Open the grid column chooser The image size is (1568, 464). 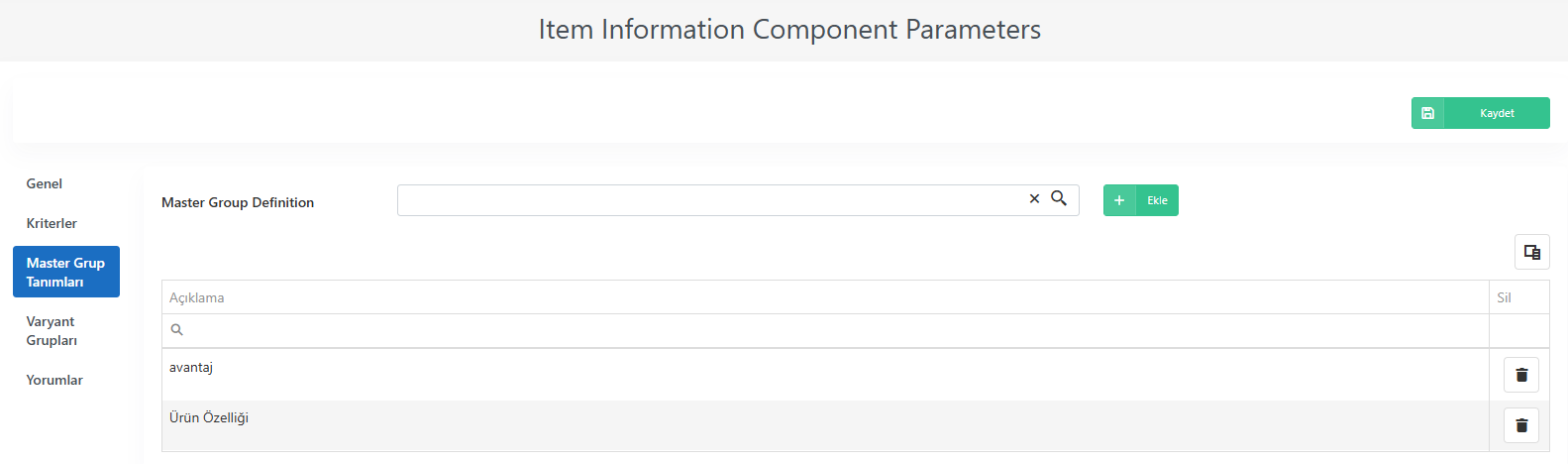(1531, 252)
